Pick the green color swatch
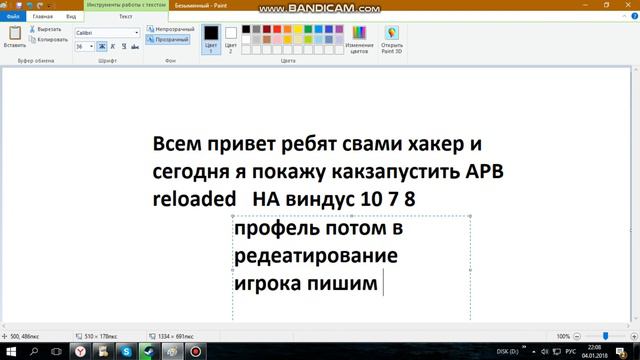The image size is (640, 360). coord(308,29)
